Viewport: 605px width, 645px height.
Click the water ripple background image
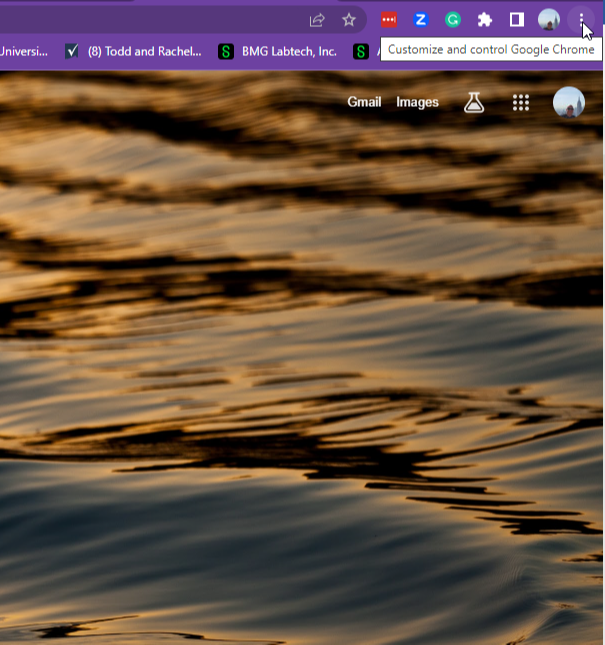(300, 400)
